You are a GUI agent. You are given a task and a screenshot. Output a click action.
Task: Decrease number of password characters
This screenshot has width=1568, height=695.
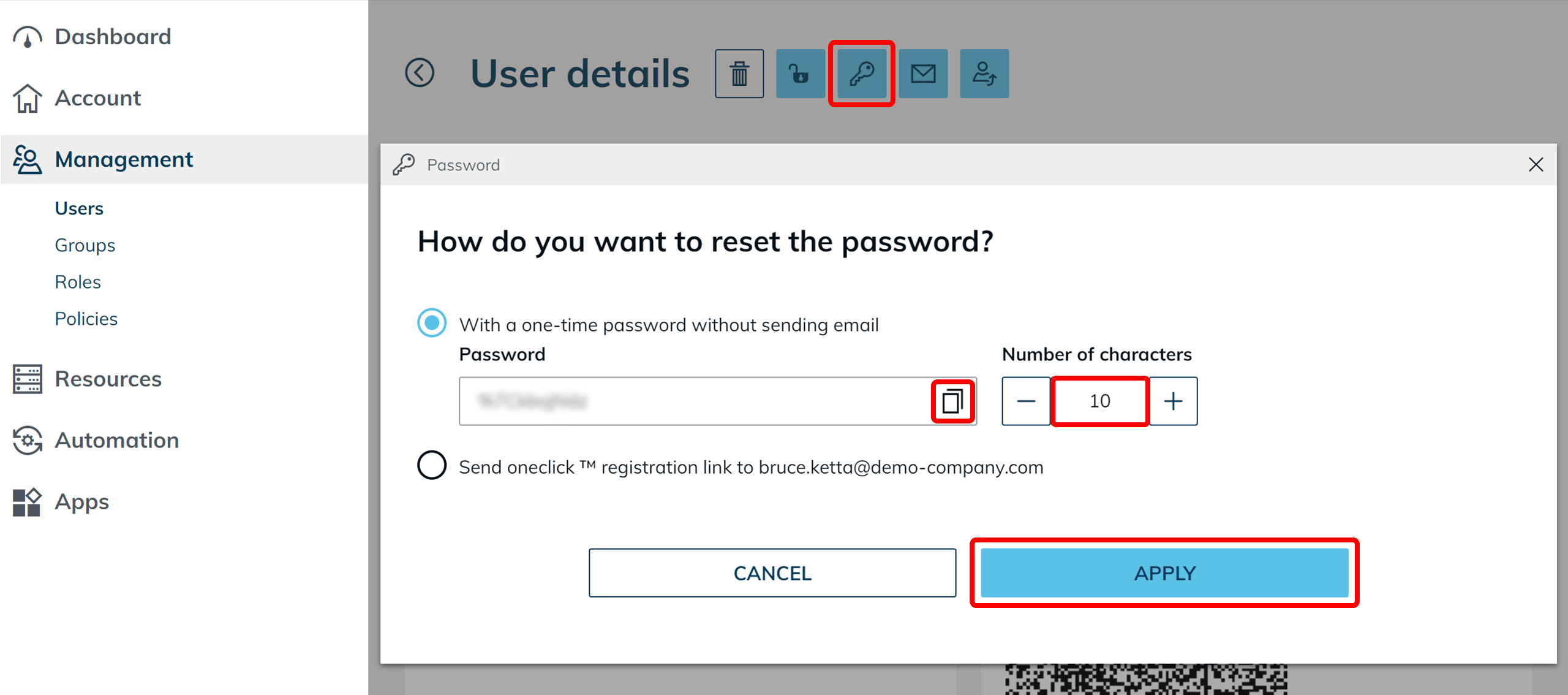point(1026,401)
